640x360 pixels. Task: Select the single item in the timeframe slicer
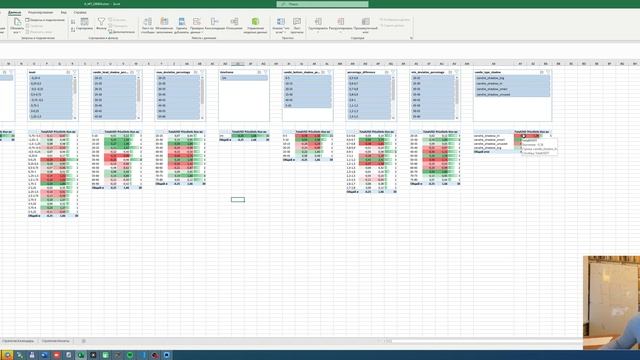tap(244, 78)
